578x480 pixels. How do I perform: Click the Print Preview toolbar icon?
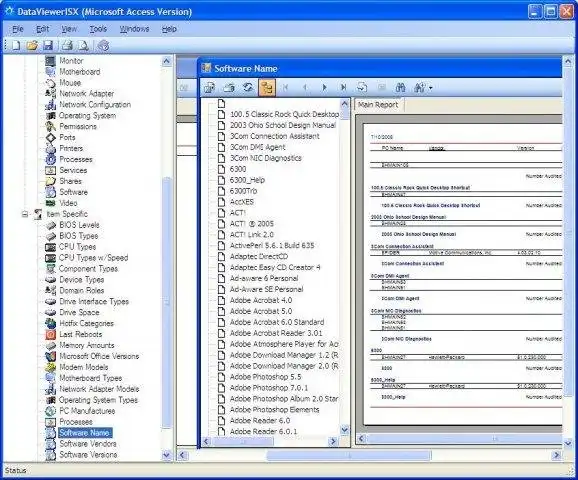[x=83, y=45]
